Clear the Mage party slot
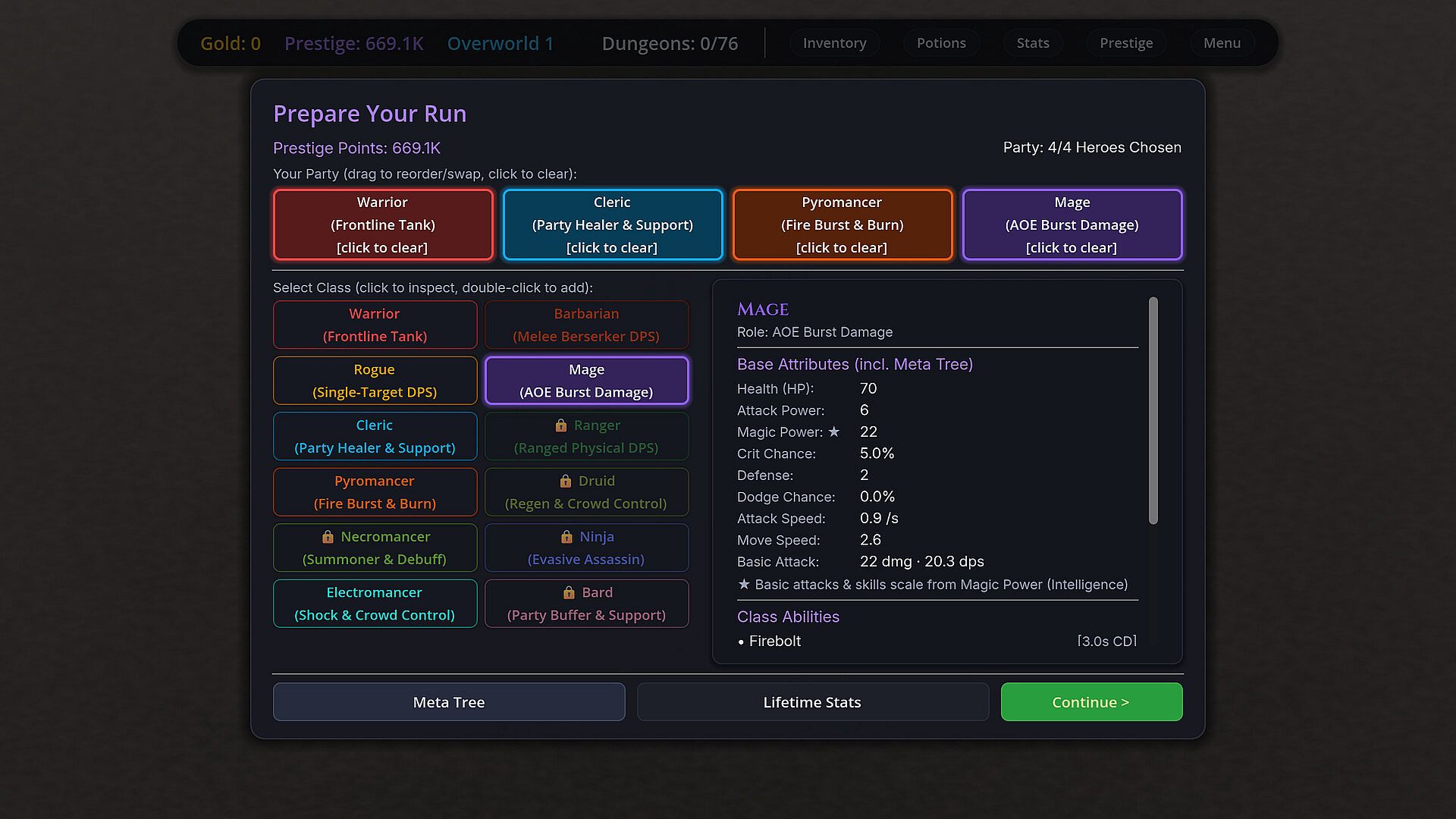Image resolution: width=1456 pixels, height=819 pixels. [x=1072, y=224]
